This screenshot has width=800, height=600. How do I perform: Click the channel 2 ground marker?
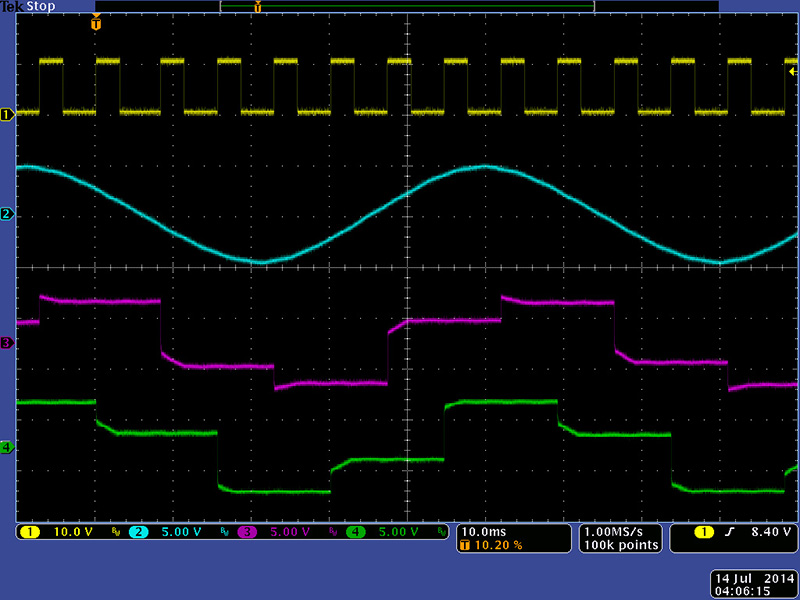7,214
